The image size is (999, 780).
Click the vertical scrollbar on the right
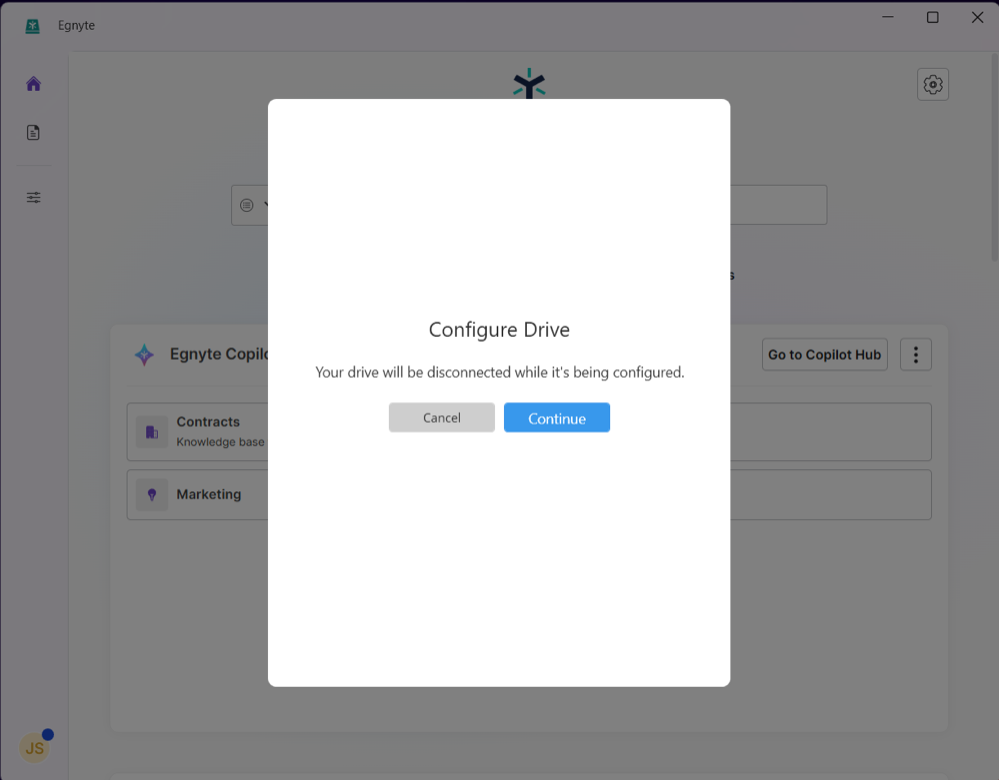(x=994, y=156)
